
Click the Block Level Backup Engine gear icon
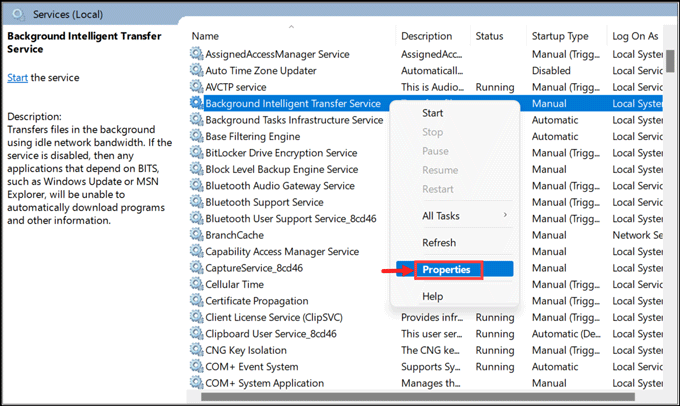click(x=196, y=169)
